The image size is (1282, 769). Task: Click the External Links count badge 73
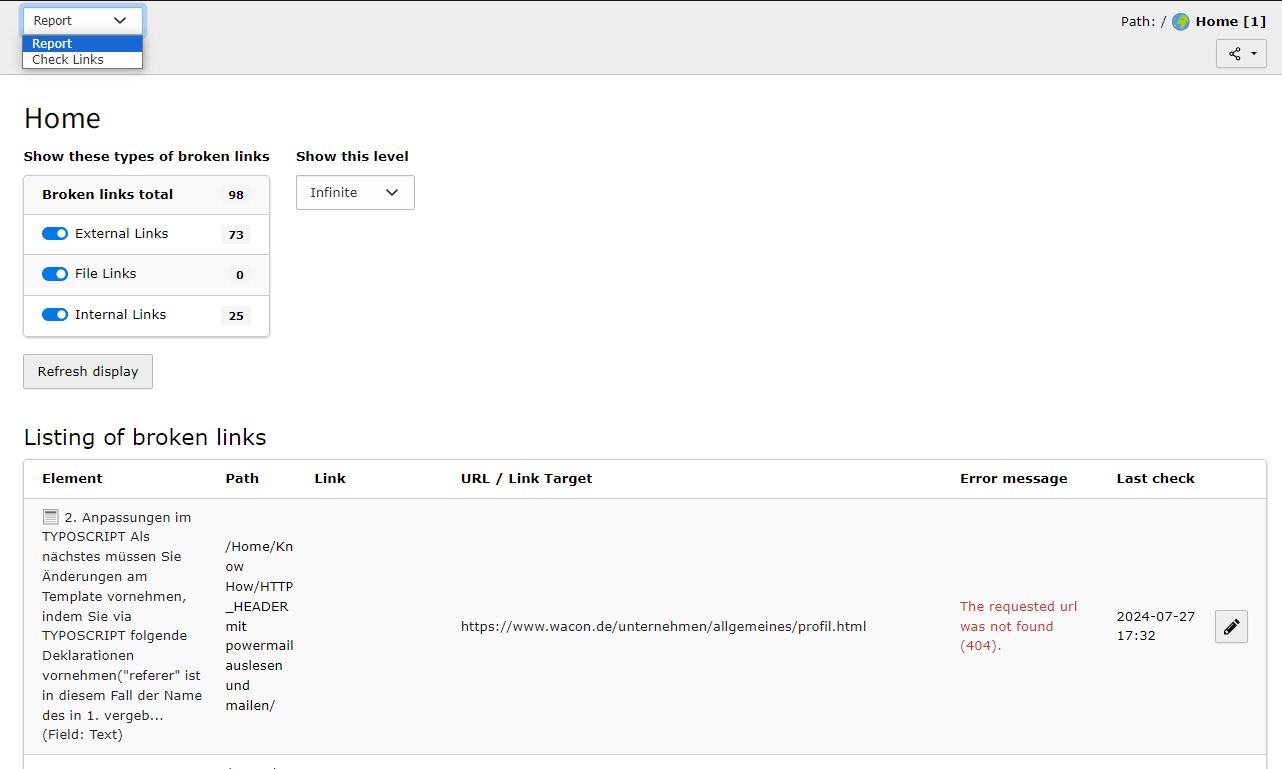coord(236,235)
